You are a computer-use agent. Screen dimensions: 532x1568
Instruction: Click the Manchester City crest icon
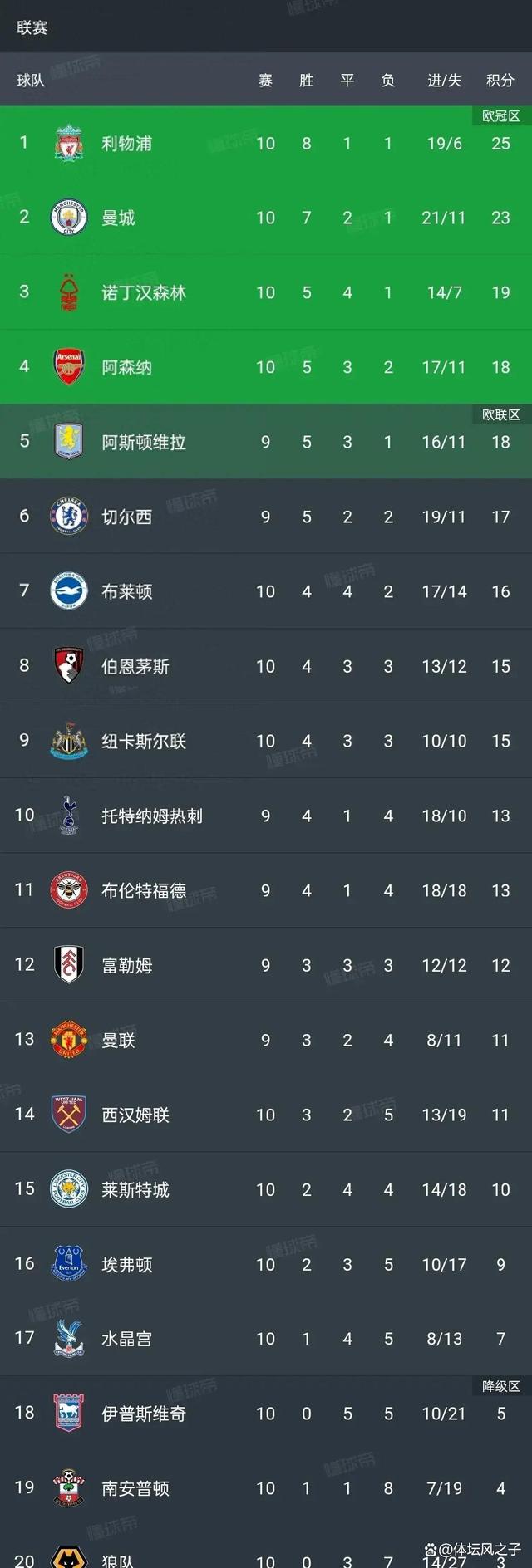pyautogui.click(x=69, y=218)
